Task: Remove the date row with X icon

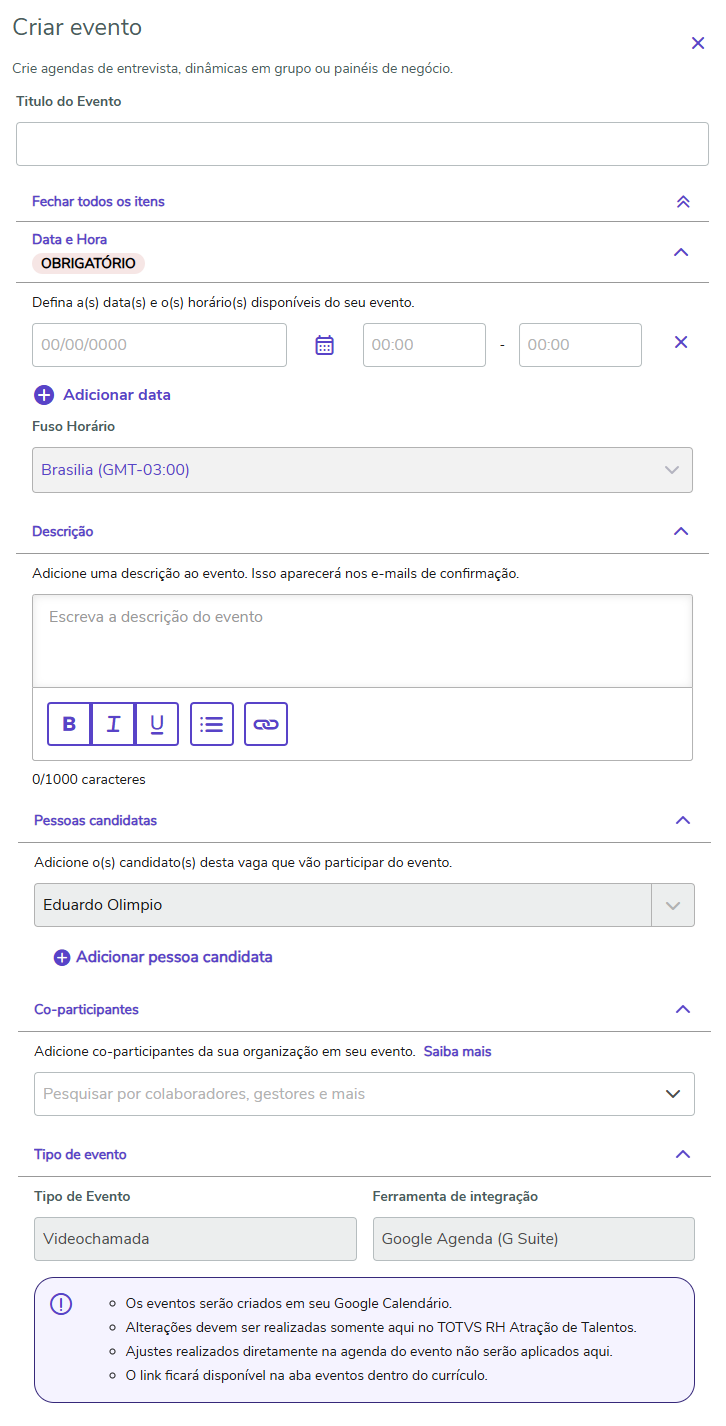Action: click(x=681, y=342)
